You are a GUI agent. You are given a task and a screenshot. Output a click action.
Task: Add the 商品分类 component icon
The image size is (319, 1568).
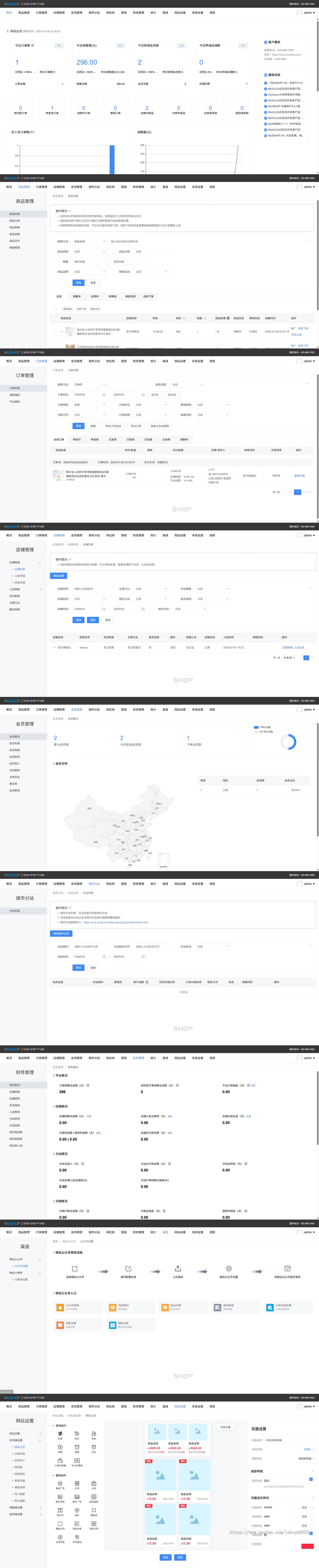pos(94,1524)
